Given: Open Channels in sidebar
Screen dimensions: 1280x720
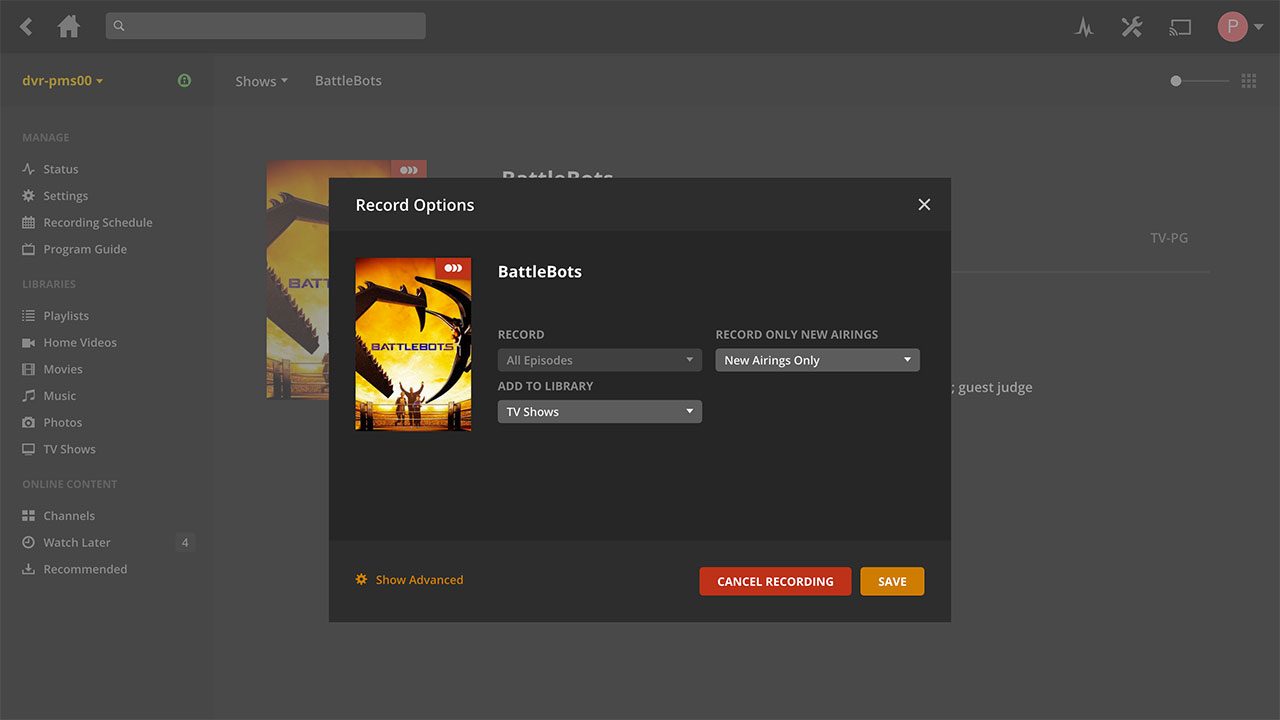Looking at the screenshot, I should [69, 516].
